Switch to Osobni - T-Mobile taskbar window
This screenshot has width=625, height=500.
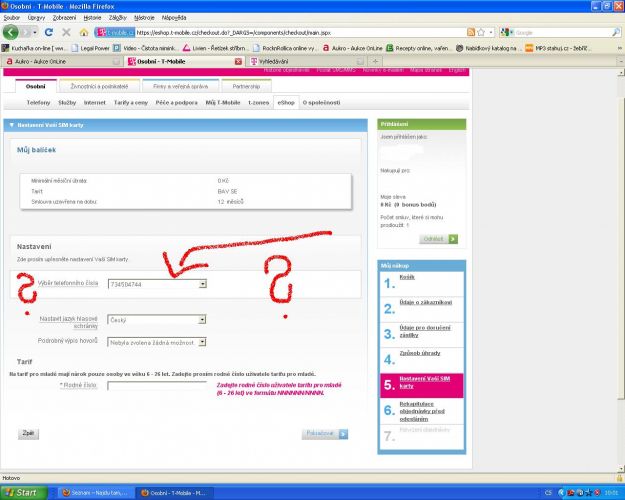(x=174, y=493)
